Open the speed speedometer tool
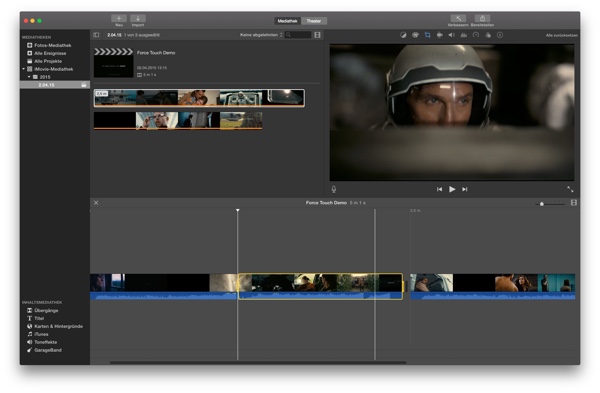The height and width of the screenshot is (393, 600). (x=476, y=35)
